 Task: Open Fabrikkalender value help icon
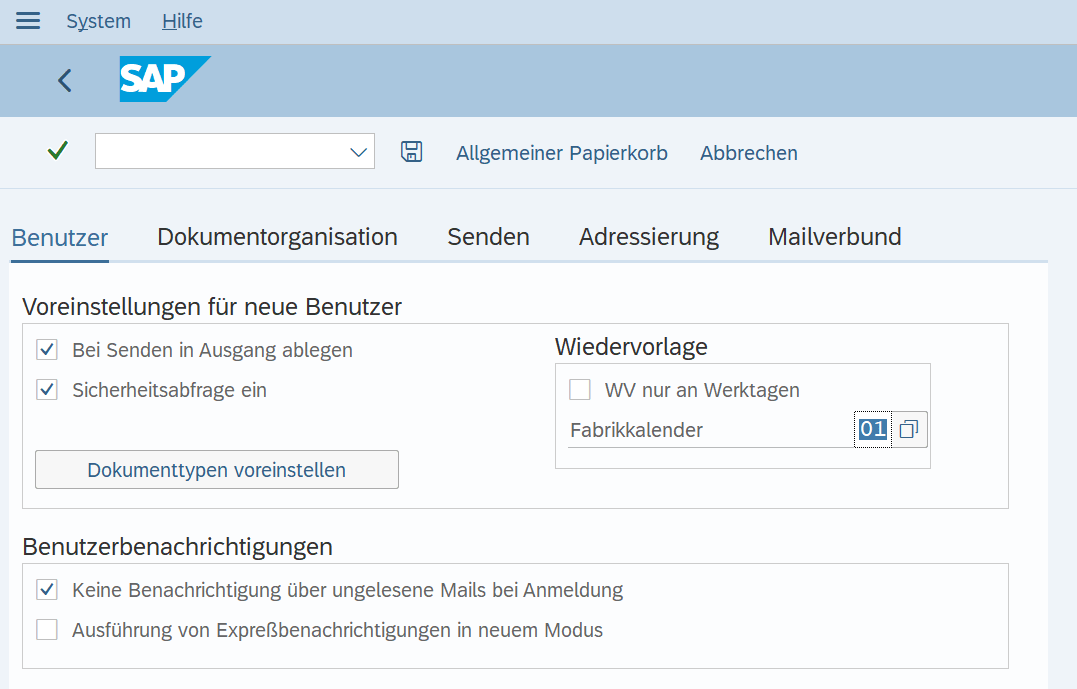(x=909, y=429)
